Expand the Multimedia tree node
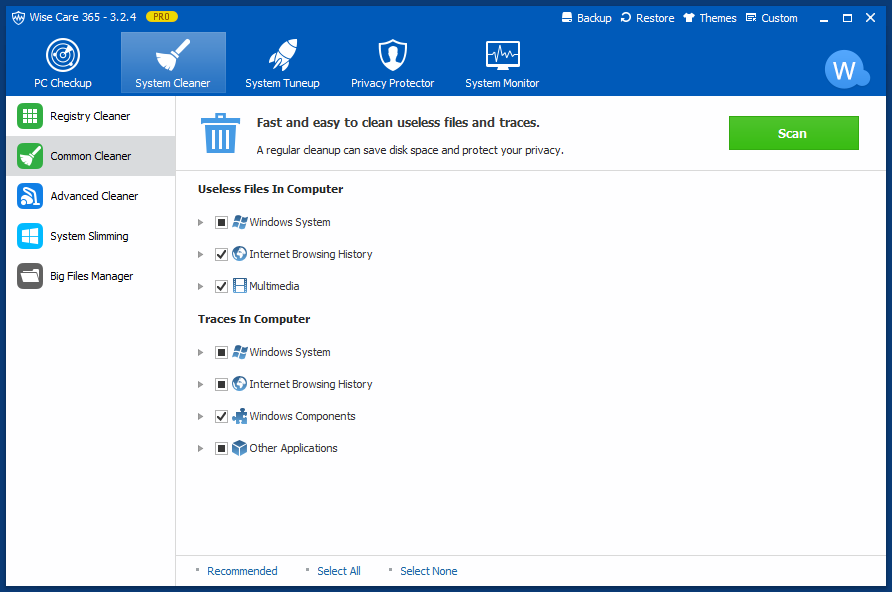This screenshot has width=892, height=592. click(x=200, y=286)
